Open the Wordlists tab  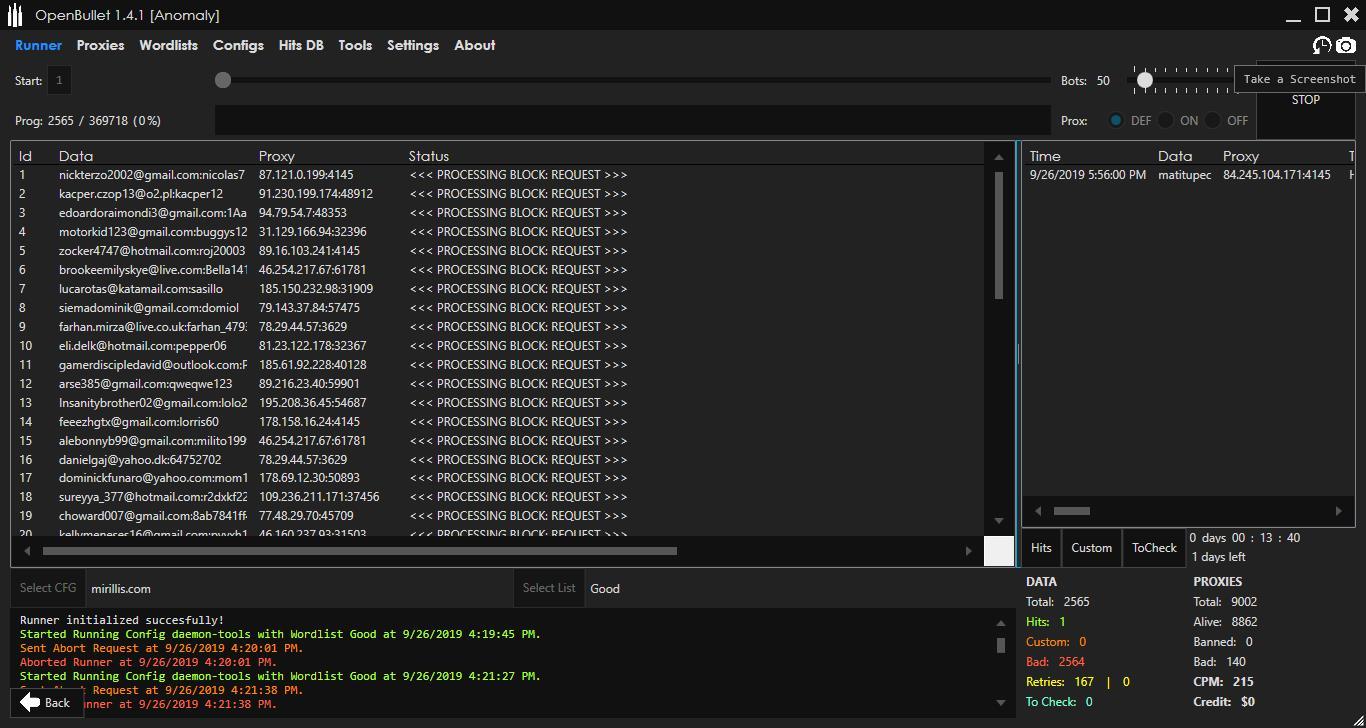[168, 45]
